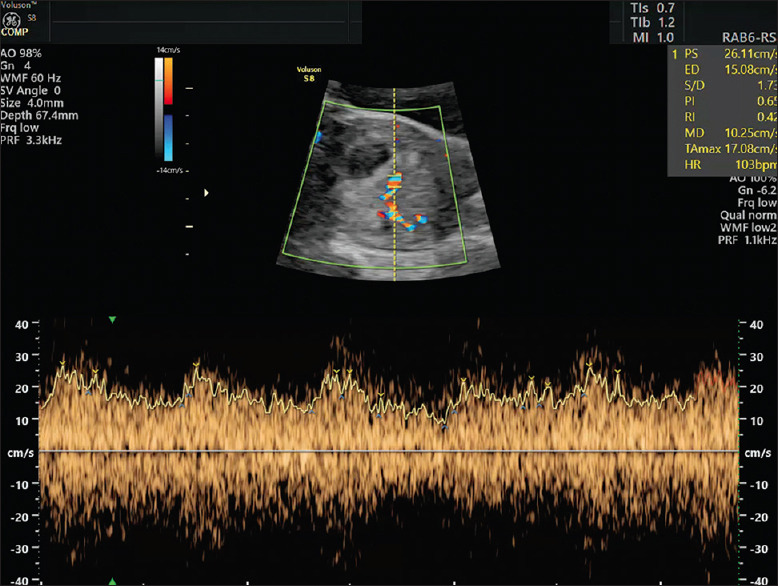Click the grayscale map bar

point(157,110)
